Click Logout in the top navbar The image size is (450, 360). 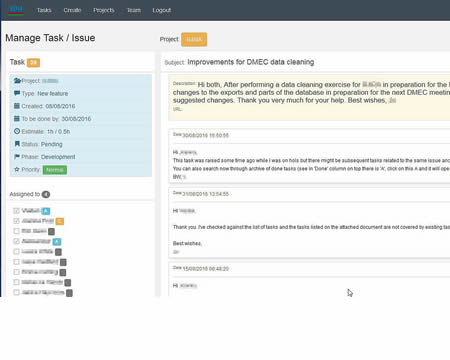[162, 10]
